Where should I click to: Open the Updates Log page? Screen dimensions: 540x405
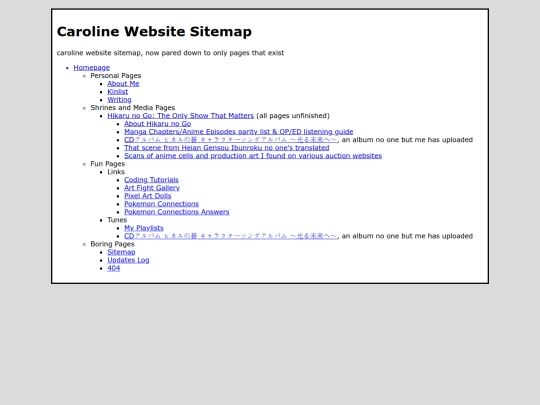[128, 260]
